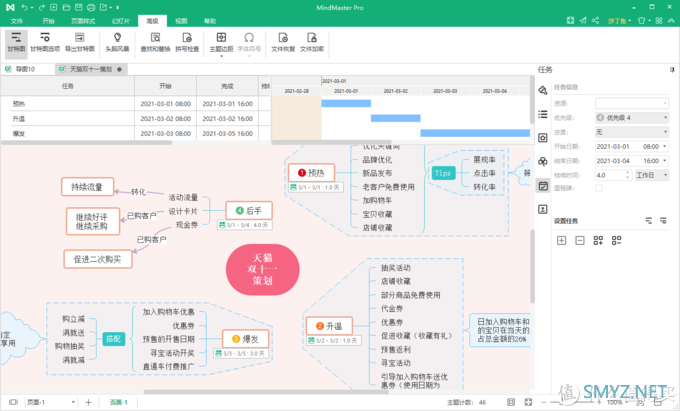This screenshot has height=411, width=680.
Task: Expand the export dropdown in title bar
Action: 111,8
